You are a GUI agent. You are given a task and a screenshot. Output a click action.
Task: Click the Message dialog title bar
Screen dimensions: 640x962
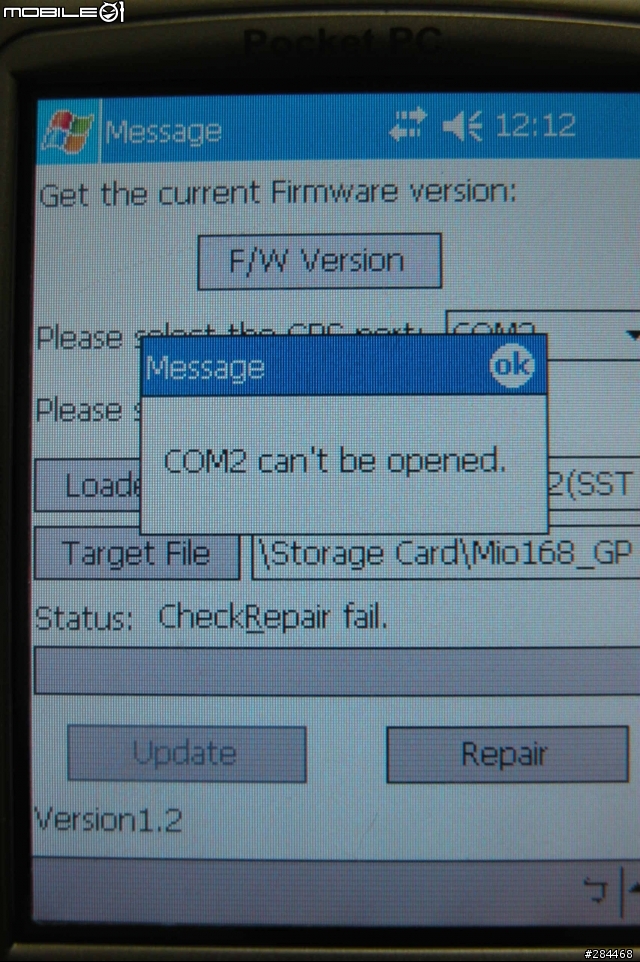coord(344,366)
